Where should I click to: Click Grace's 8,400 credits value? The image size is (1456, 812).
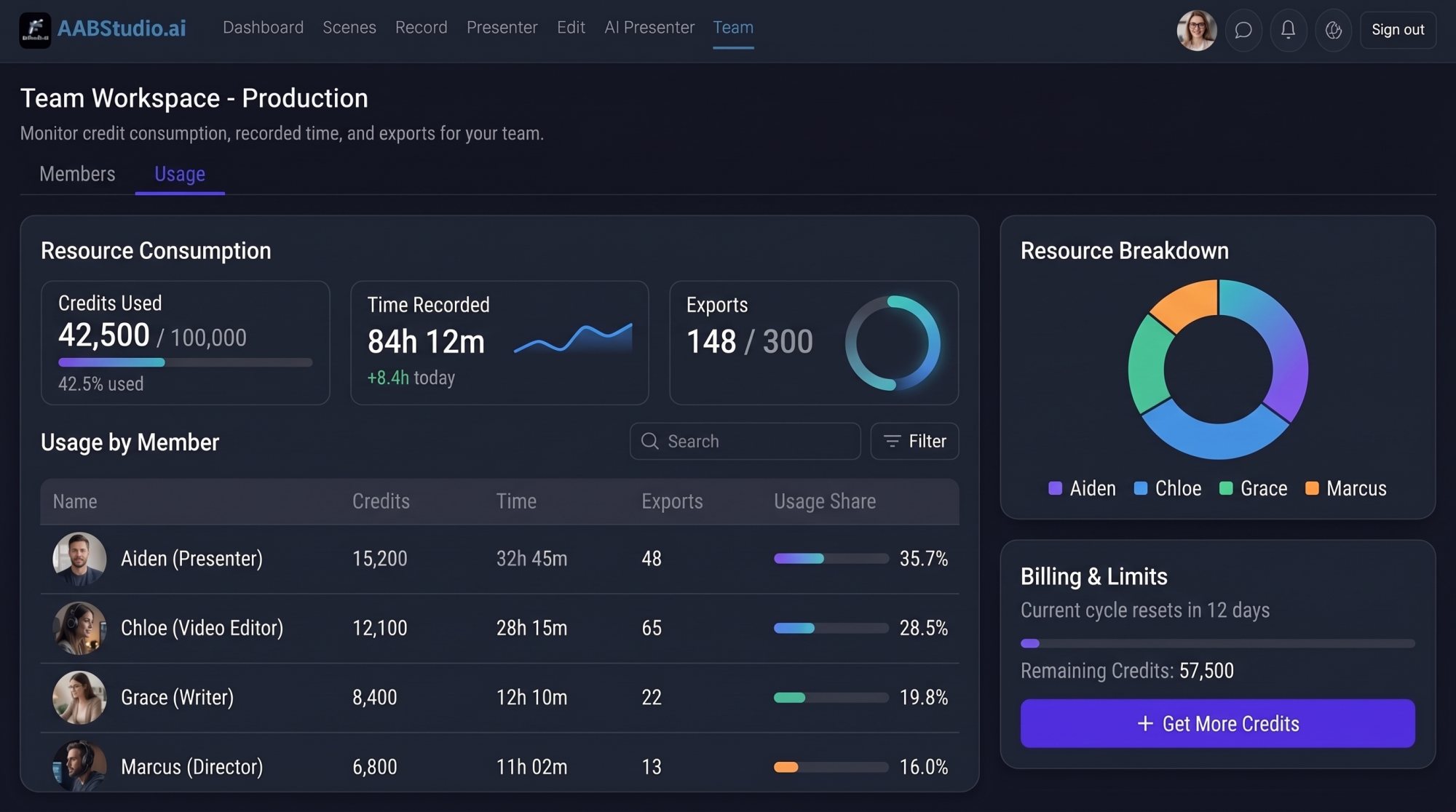[374, 697]
